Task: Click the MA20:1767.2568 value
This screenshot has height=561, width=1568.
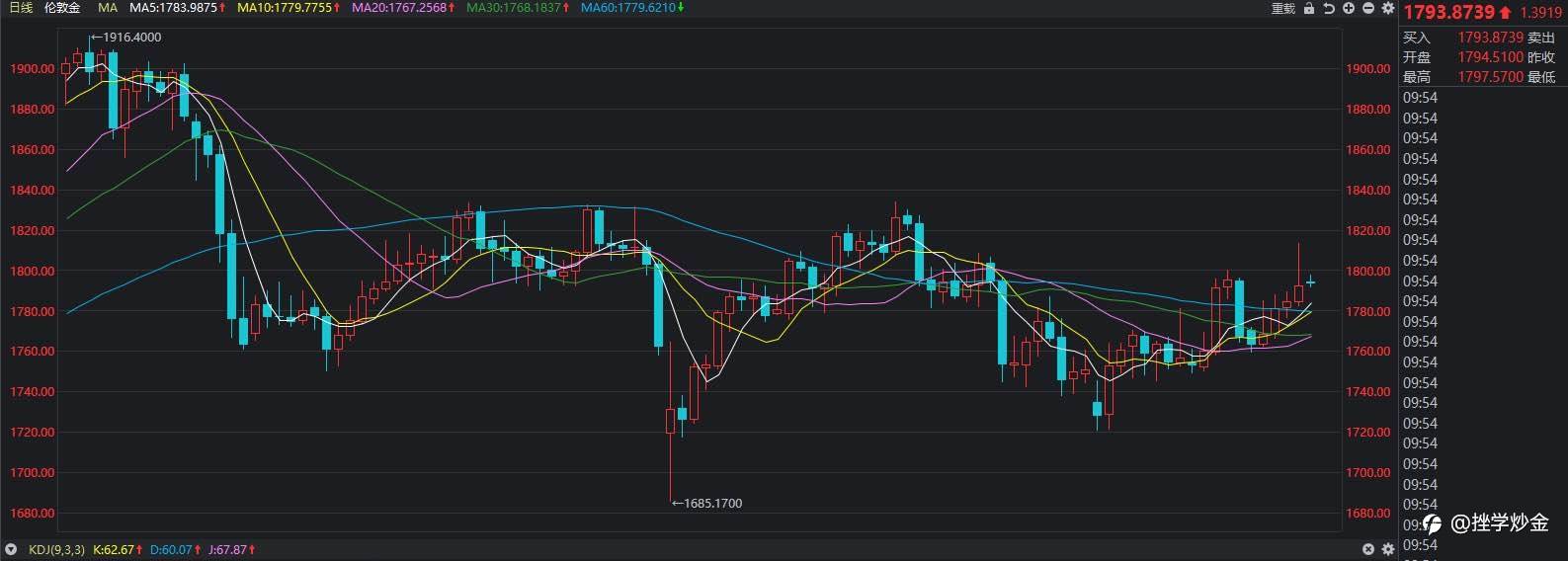Action: pyautogui.click(x=399, y=8)
